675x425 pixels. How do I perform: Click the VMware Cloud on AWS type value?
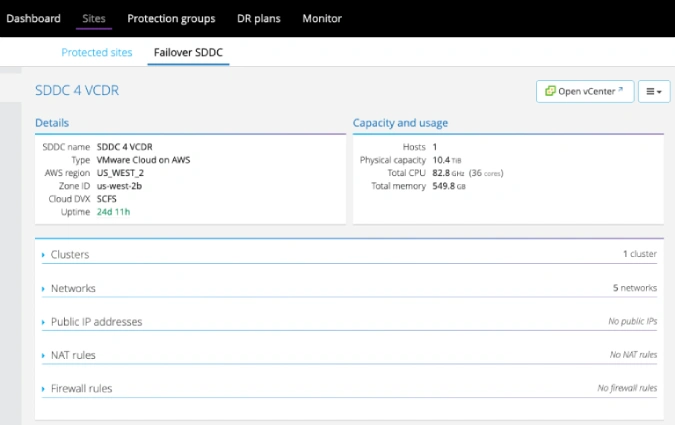[x=143, y=160]
